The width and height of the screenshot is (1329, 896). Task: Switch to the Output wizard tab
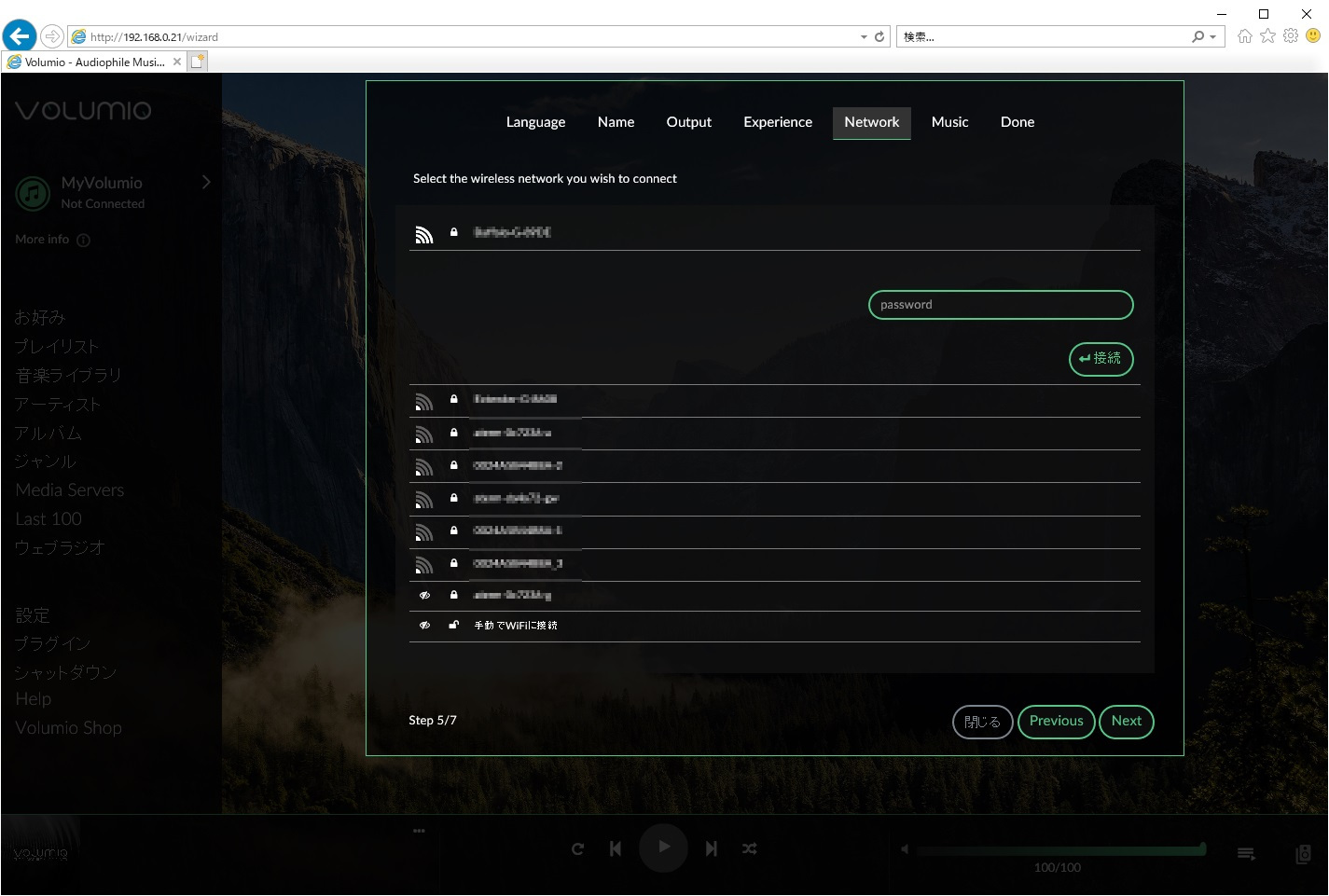click(688, 122)
